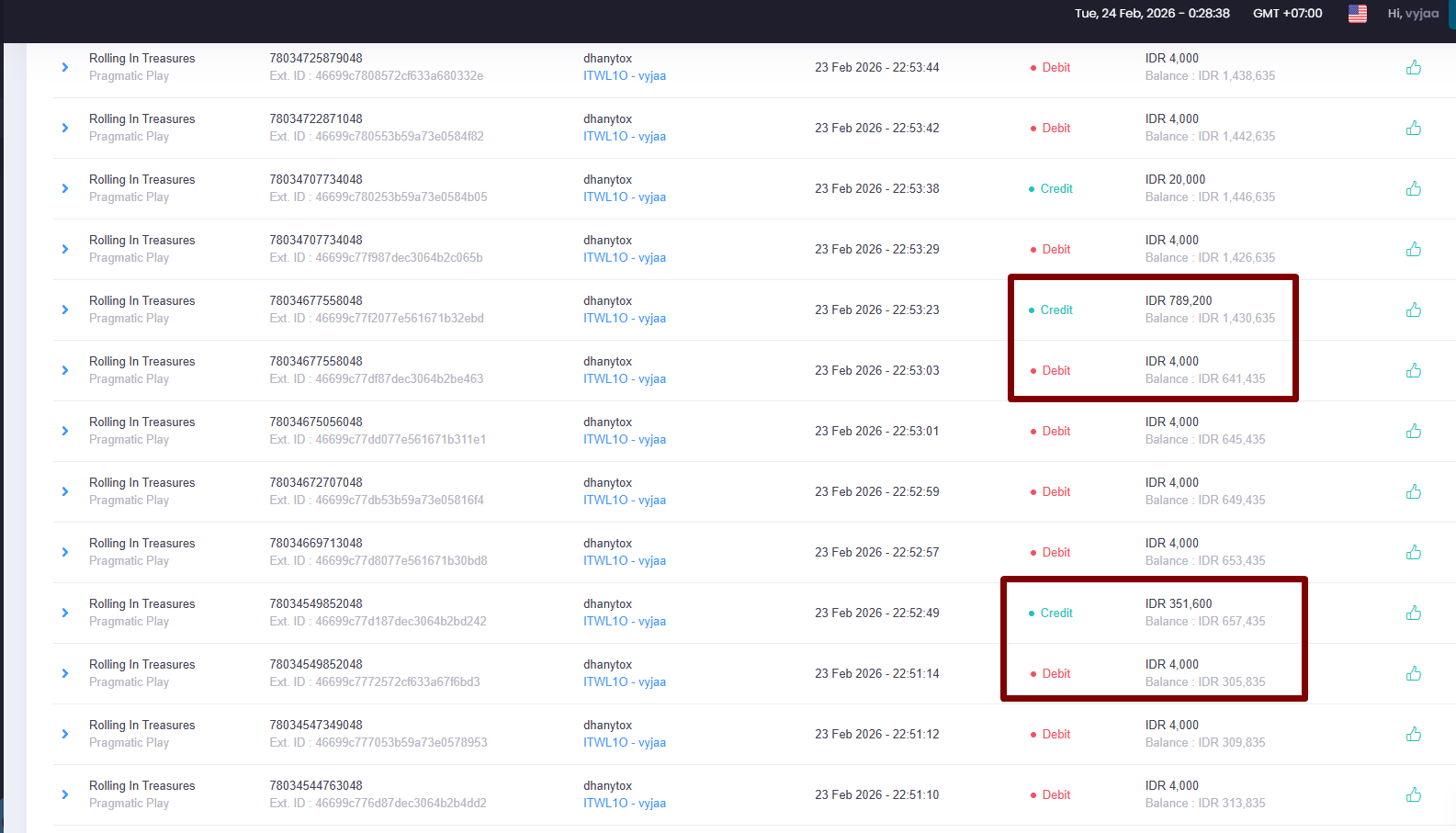Click the GMT +07:00 timezone label
Screen dimensions: 1456x833
(1288, 14)
